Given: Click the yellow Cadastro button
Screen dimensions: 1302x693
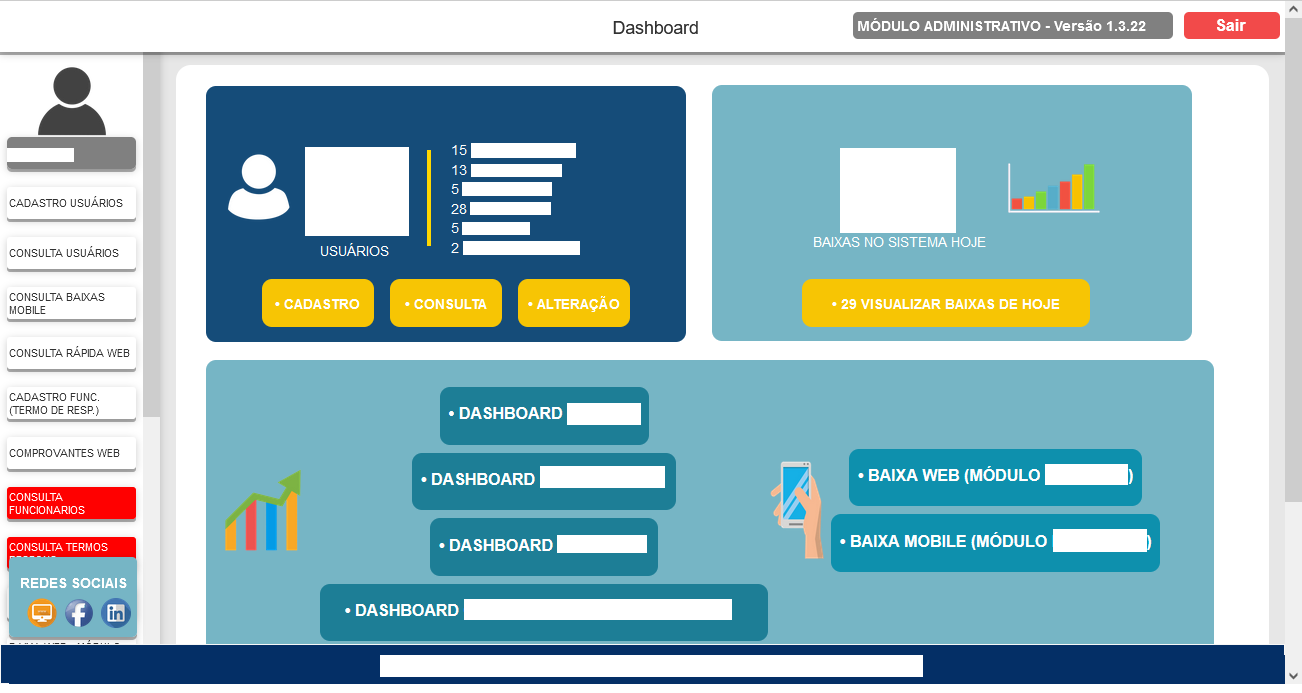Looking at the screenshot, I should click(x=317, y=302).
